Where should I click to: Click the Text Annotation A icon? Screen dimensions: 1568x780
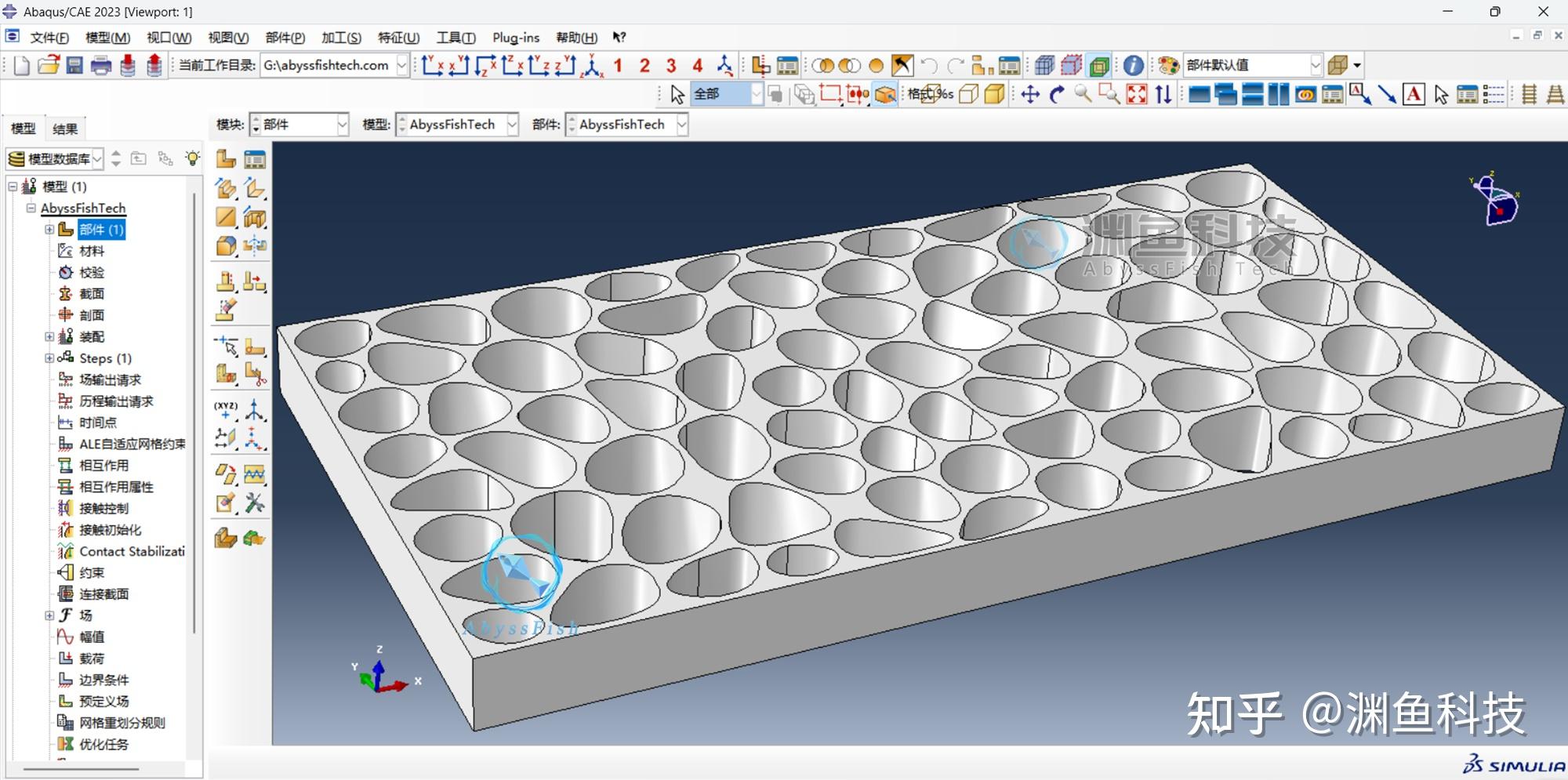(1414, 95)
